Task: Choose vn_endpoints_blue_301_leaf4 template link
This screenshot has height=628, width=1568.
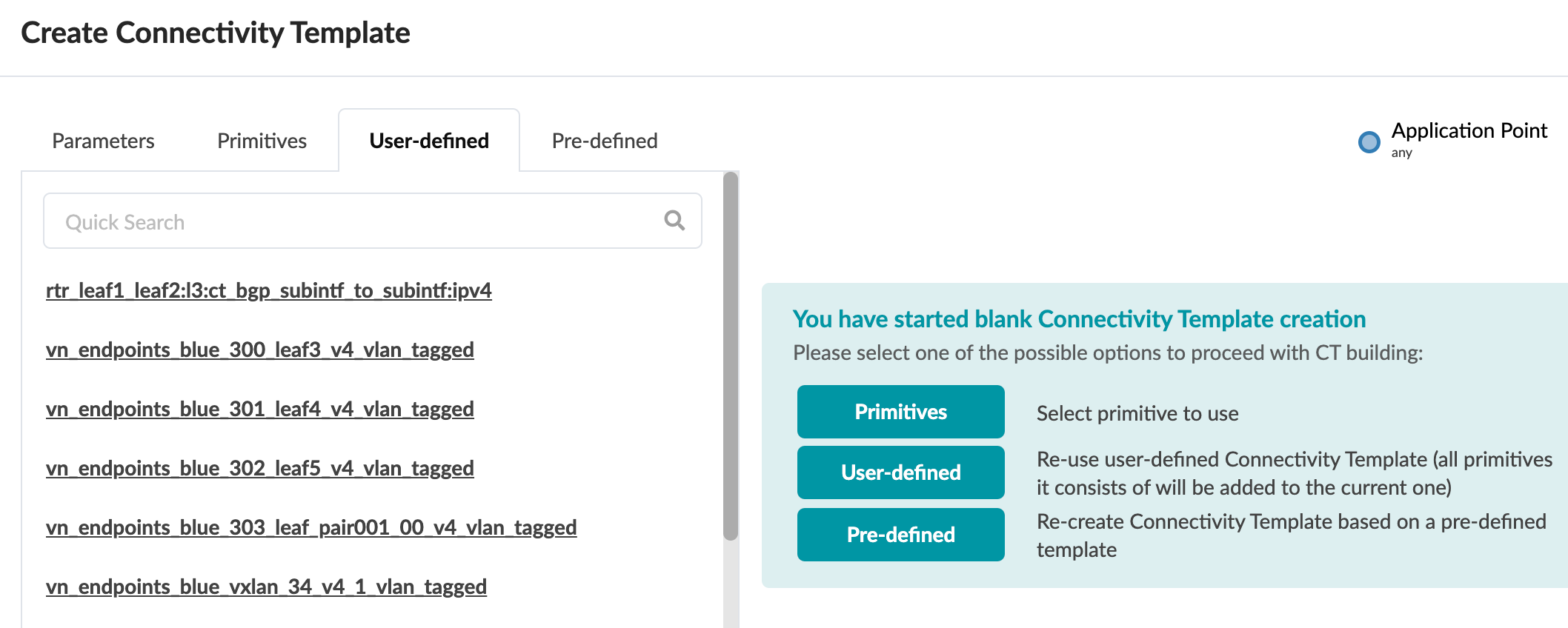Action: (x=259, y=409)
